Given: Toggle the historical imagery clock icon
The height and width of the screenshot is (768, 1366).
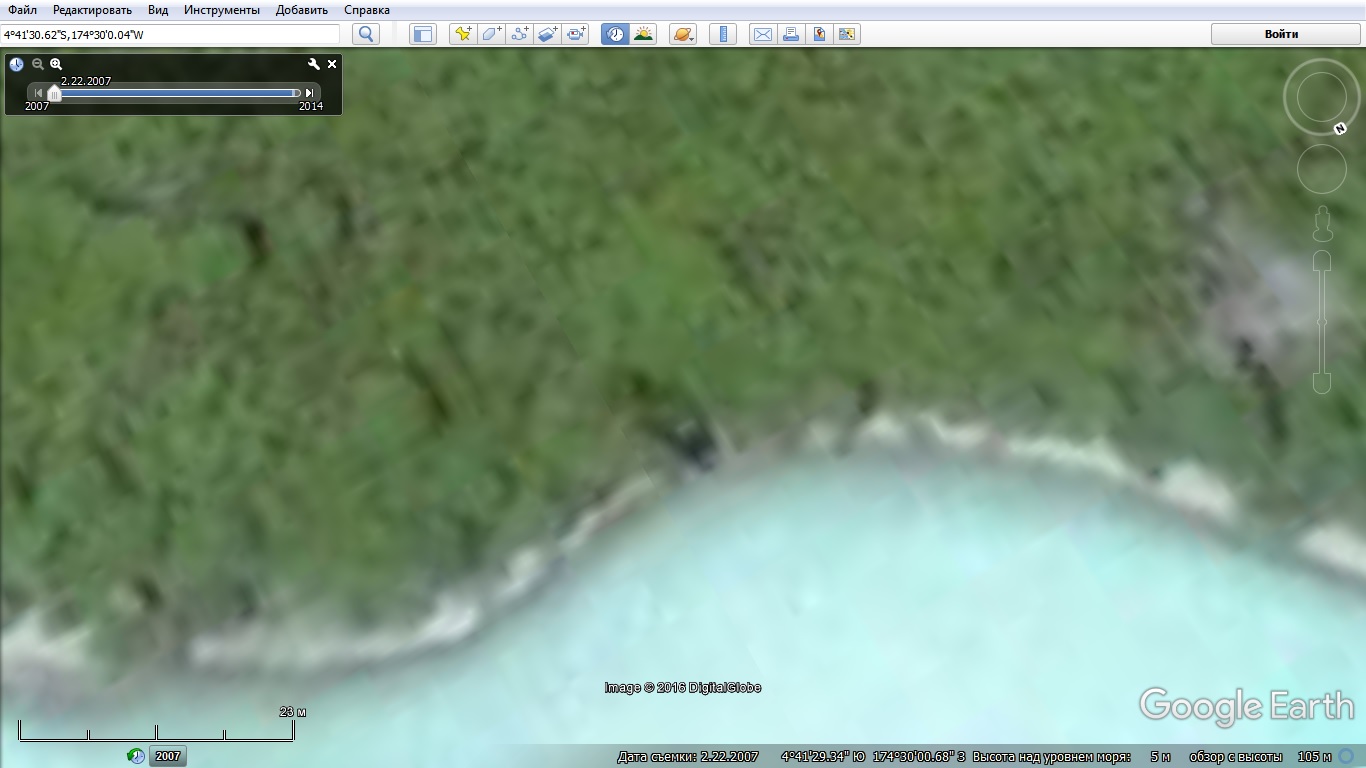Looking at the screenshot, I should (615, 34).
